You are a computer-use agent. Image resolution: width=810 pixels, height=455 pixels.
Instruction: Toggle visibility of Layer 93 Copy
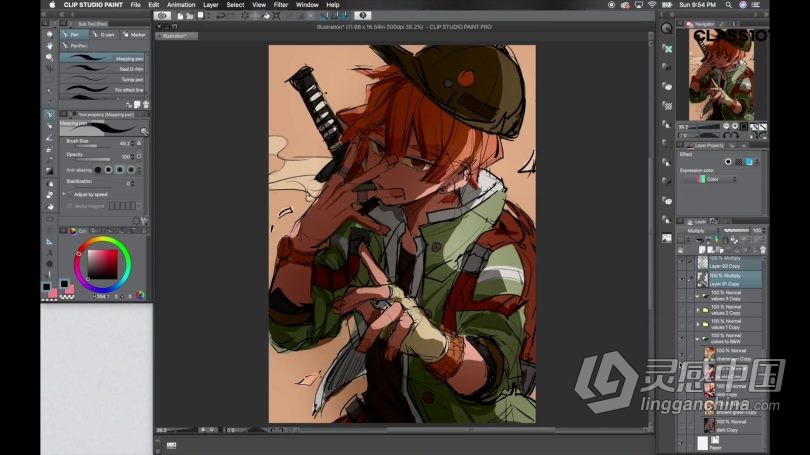click(x=682, y=262)
